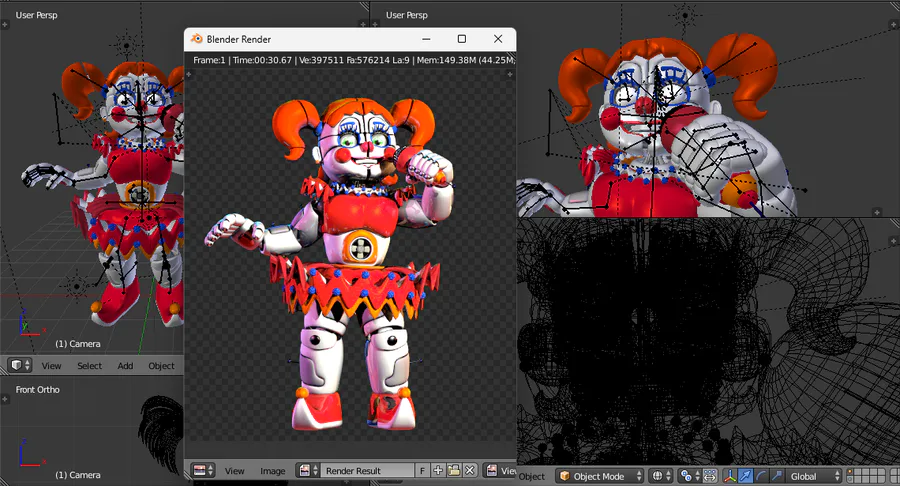Toggle manipulate center points button
900x486 pixels.
click(x=710, y=476)
